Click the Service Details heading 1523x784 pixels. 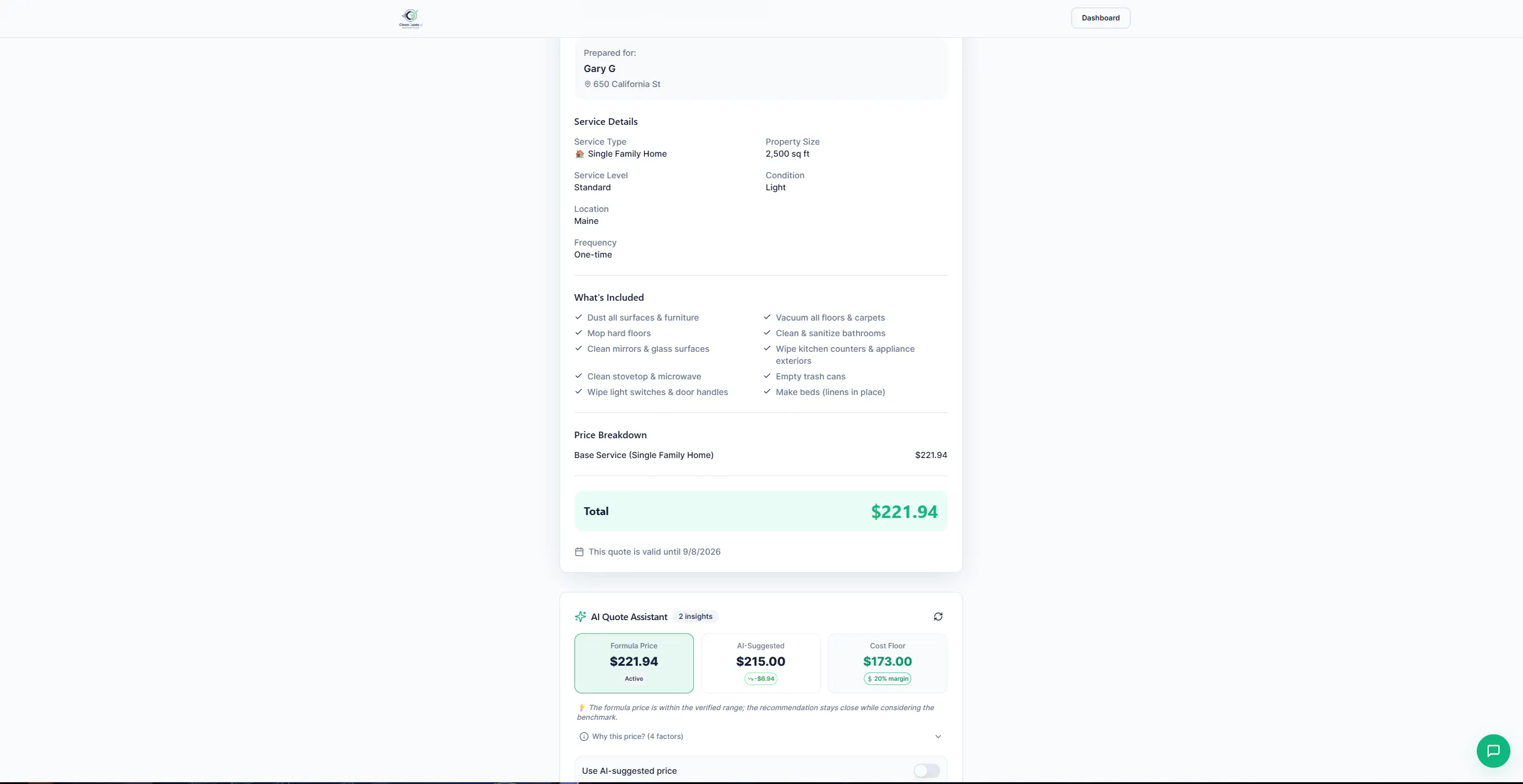tap(606, 121)
